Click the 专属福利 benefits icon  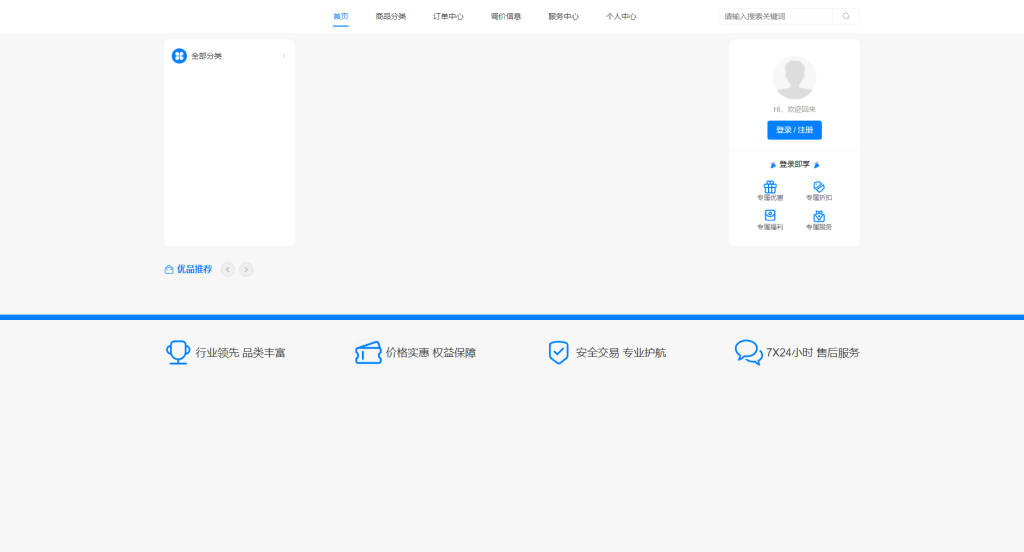pyautogui.click(x=770, y=216)
